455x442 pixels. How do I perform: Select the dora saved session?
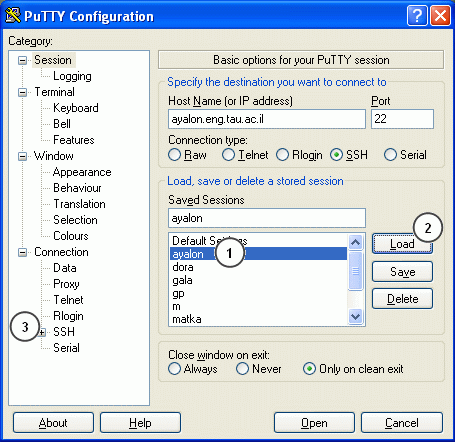258,267
